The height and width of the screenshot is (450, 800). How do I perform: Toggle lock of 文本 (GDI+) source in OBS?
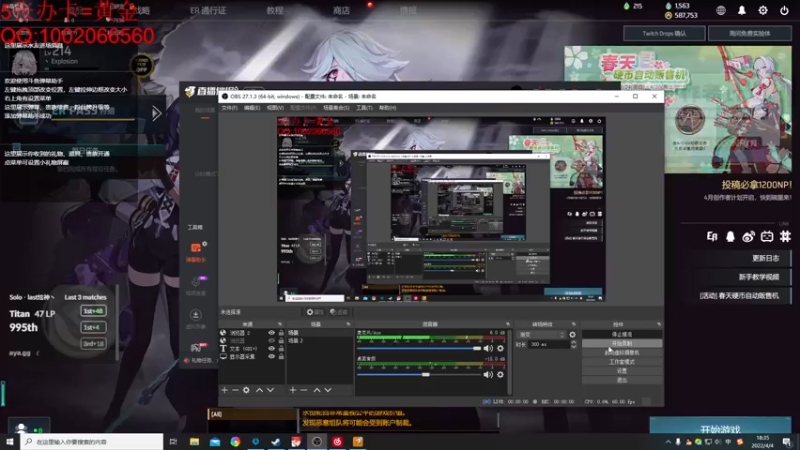(281, 348)
